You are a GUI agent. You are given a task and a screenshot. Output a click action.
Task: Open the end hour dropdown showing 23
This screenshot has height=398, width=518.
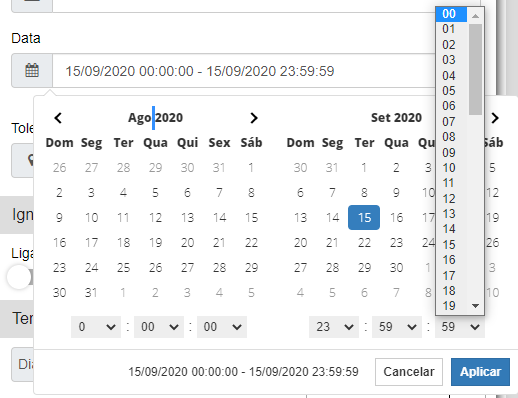pyautogui.click(x=334, y=327)
